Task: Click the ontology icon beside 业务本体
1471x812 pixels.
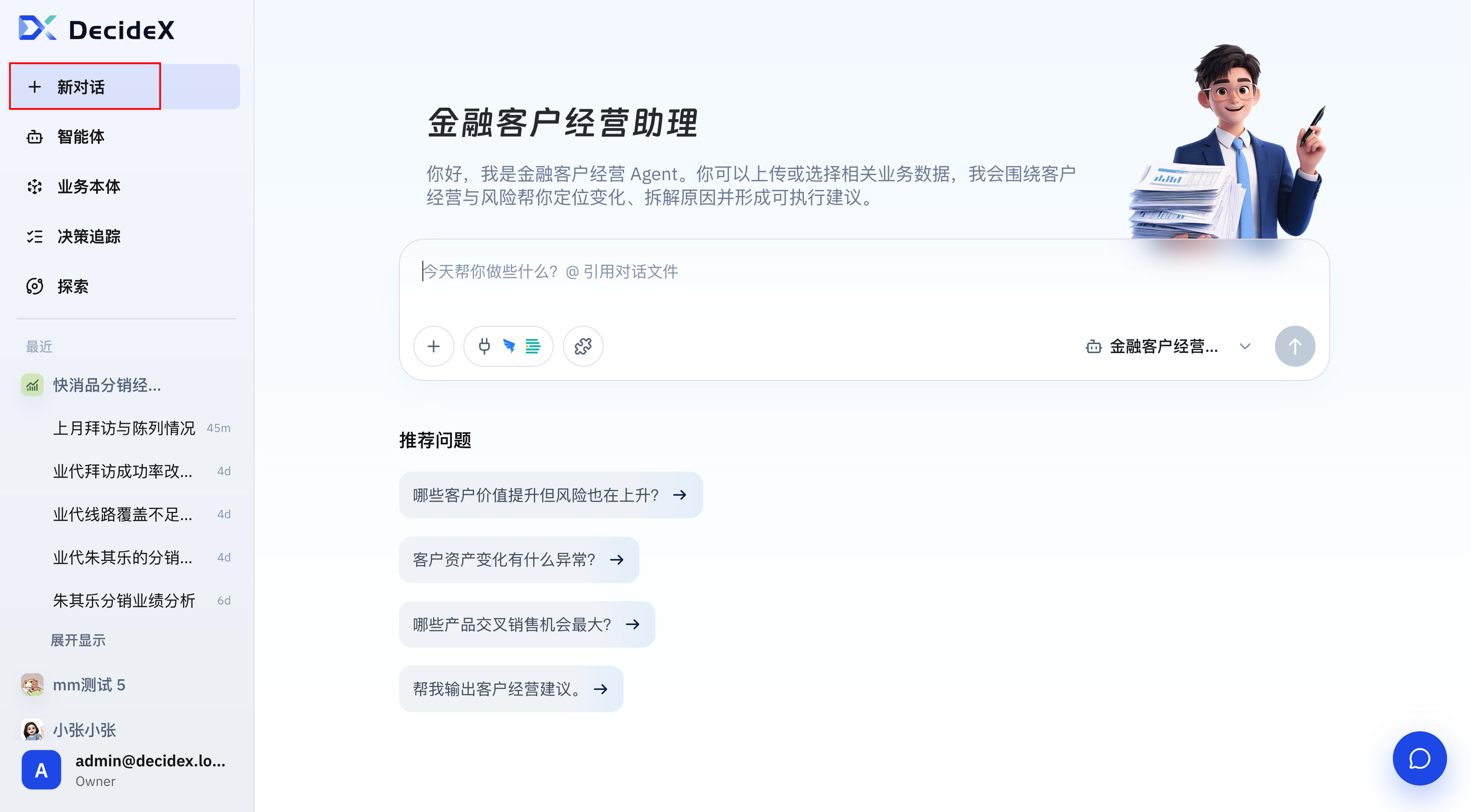Action: (35, 187)
